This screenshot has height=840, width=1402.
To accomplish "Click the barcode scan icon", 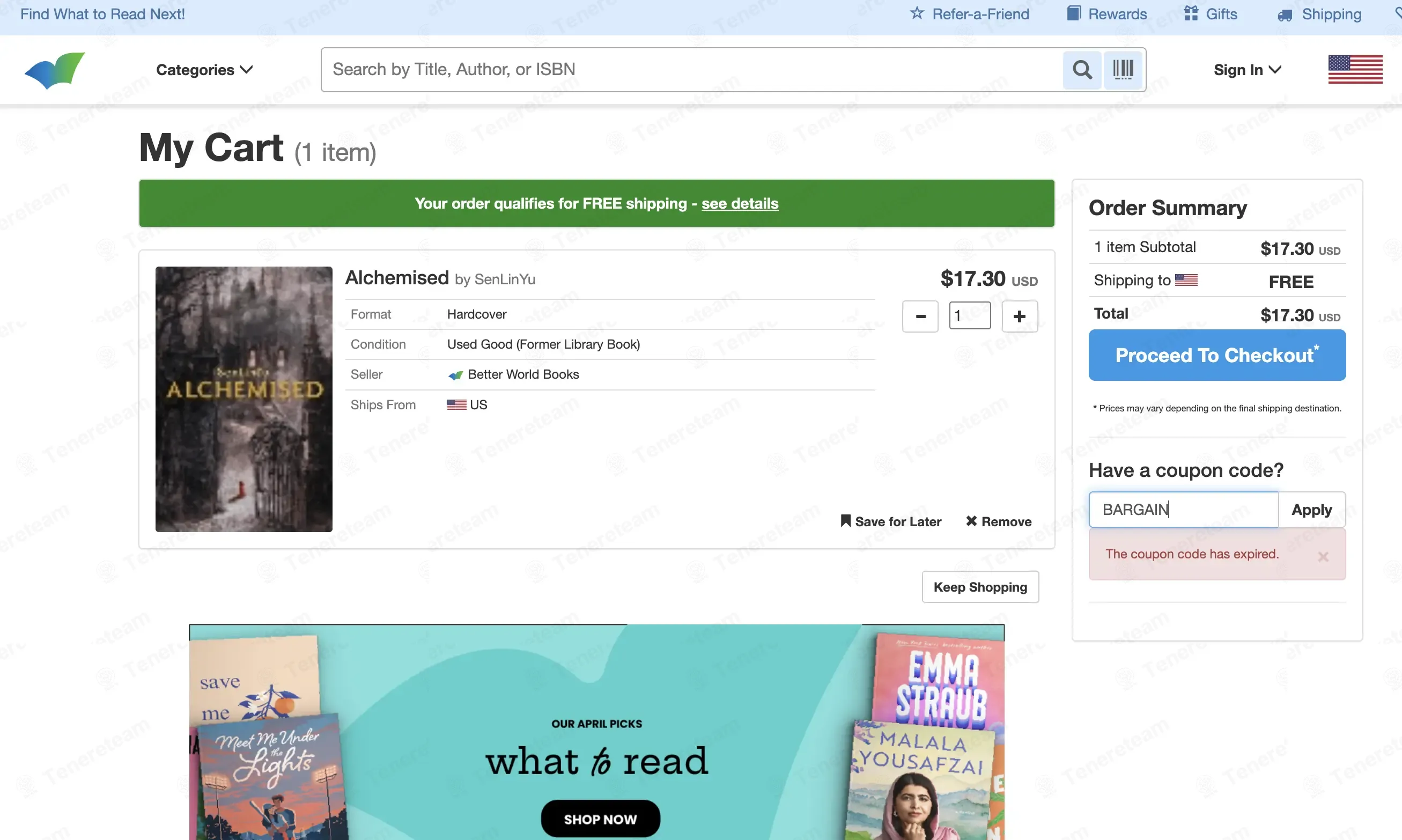I will (1123, 70).
